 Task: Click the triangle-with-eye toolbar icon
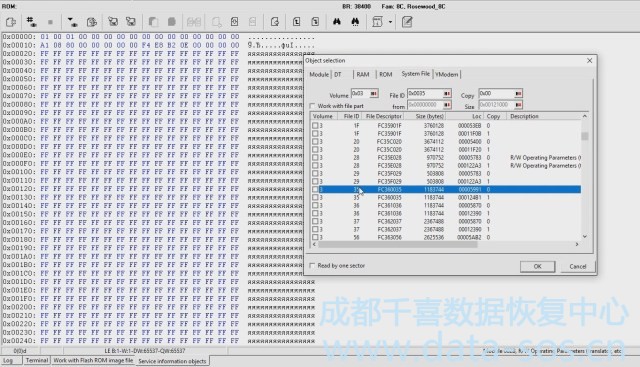coord(72,22)
